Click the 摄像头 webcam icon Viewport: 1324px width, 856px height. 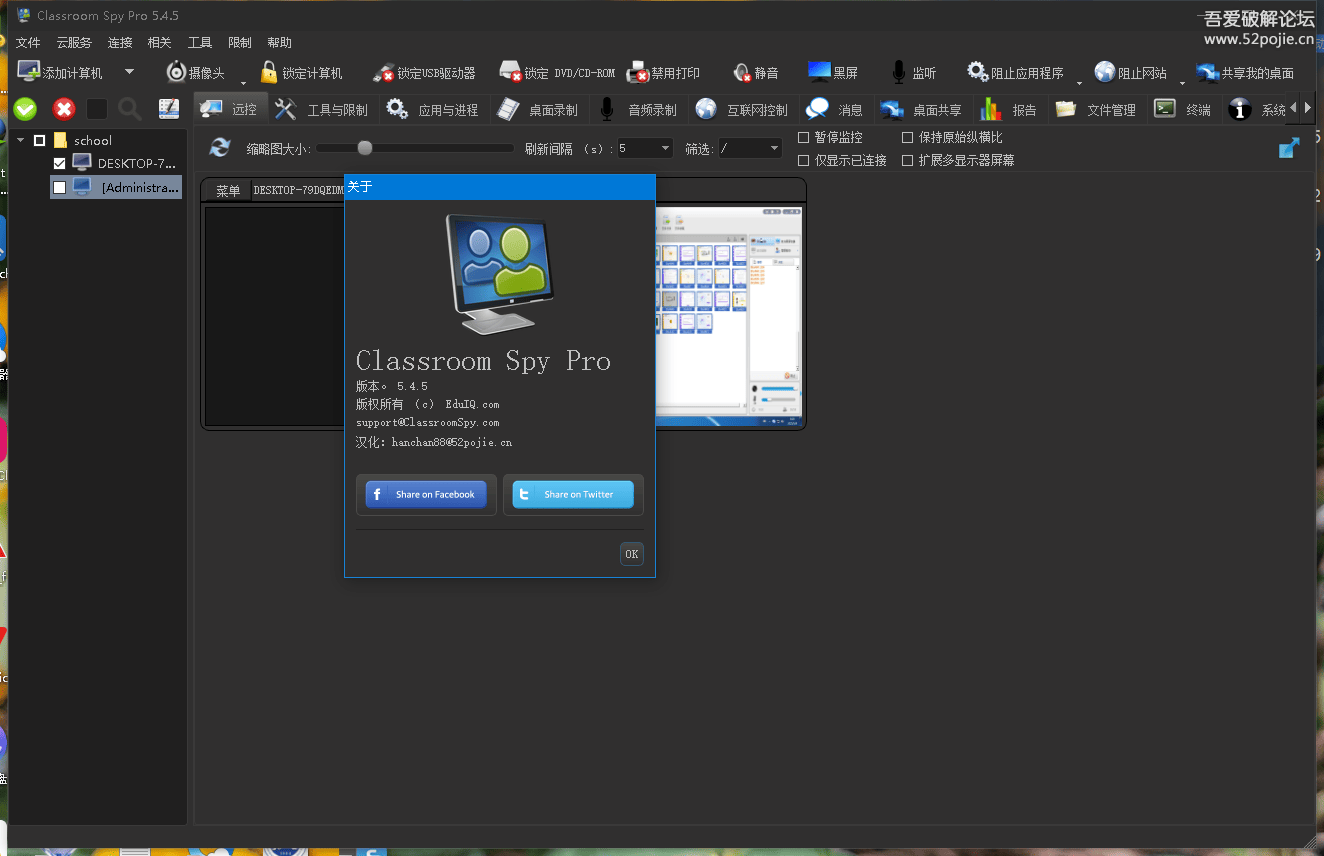[x=176, y=72]
